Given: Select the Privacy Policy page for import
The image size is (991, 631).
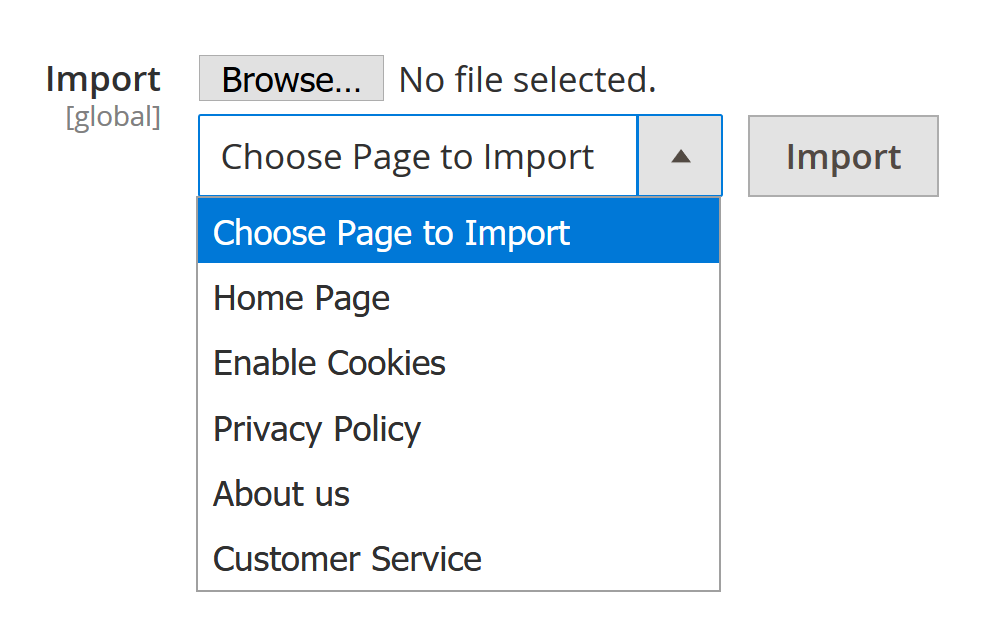Looking at the screenshot, I should pyautogui.click(x=317, y=428).
